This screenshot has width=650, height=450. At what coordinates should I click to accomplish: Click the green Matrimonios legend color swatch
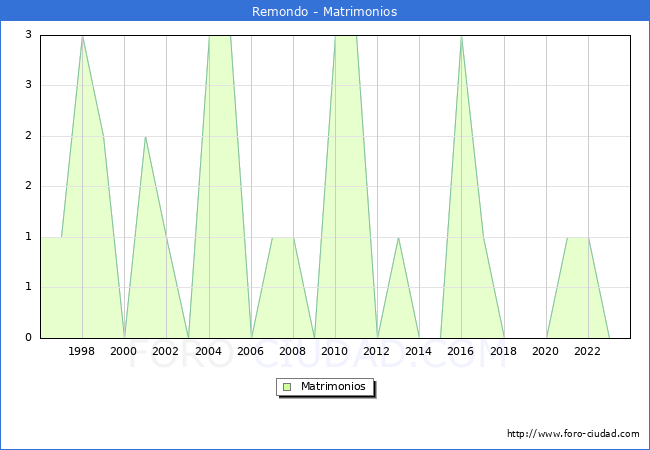coord(287,387)
